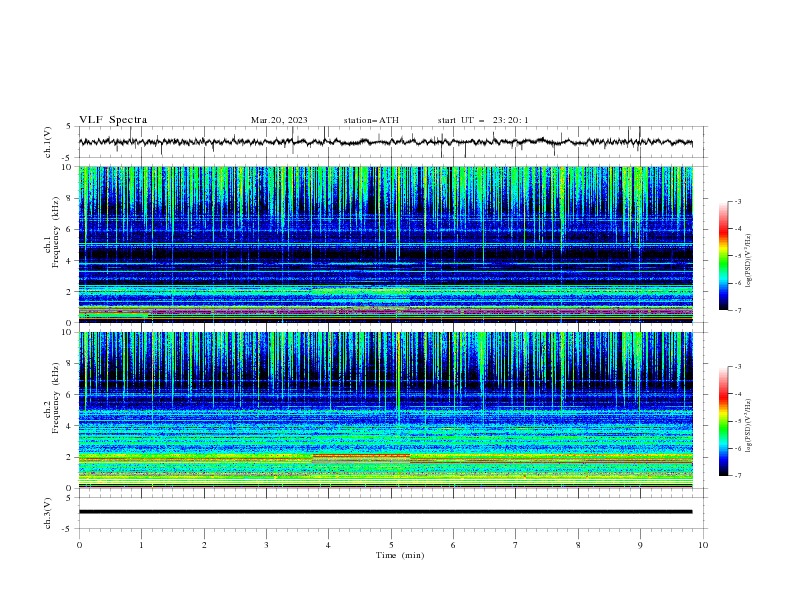Image resolution: width=792 pixels, height=612 pixels.
Task: Click the ch.1 spectrogram panel
Action: click(385, 244)
